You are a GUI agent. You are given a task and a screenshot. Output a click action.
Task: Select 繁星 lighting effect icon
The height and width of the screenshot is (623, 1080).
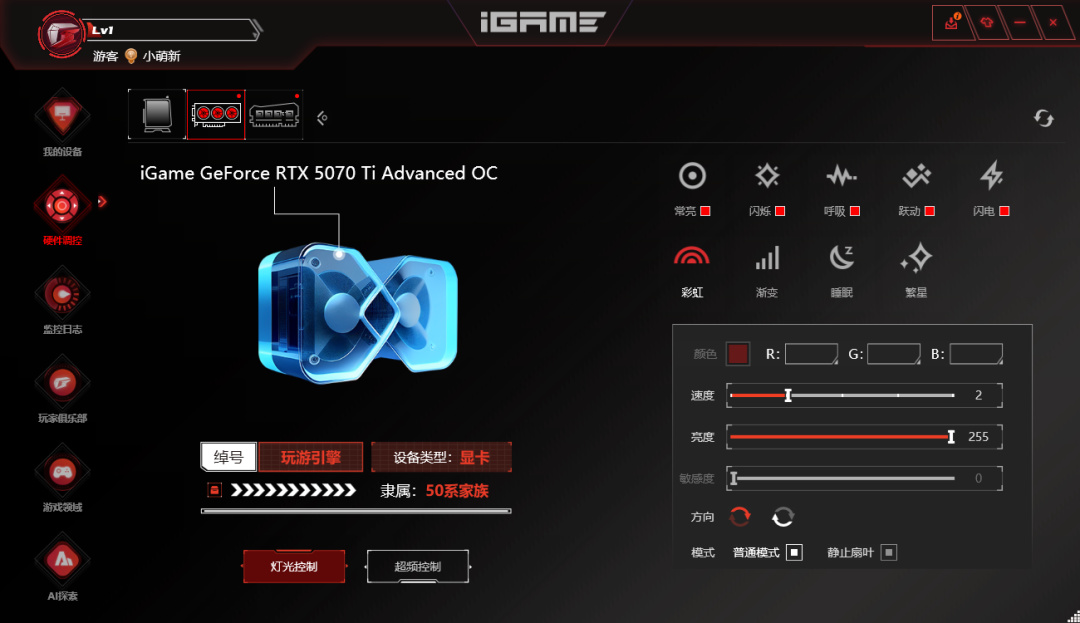916,258
